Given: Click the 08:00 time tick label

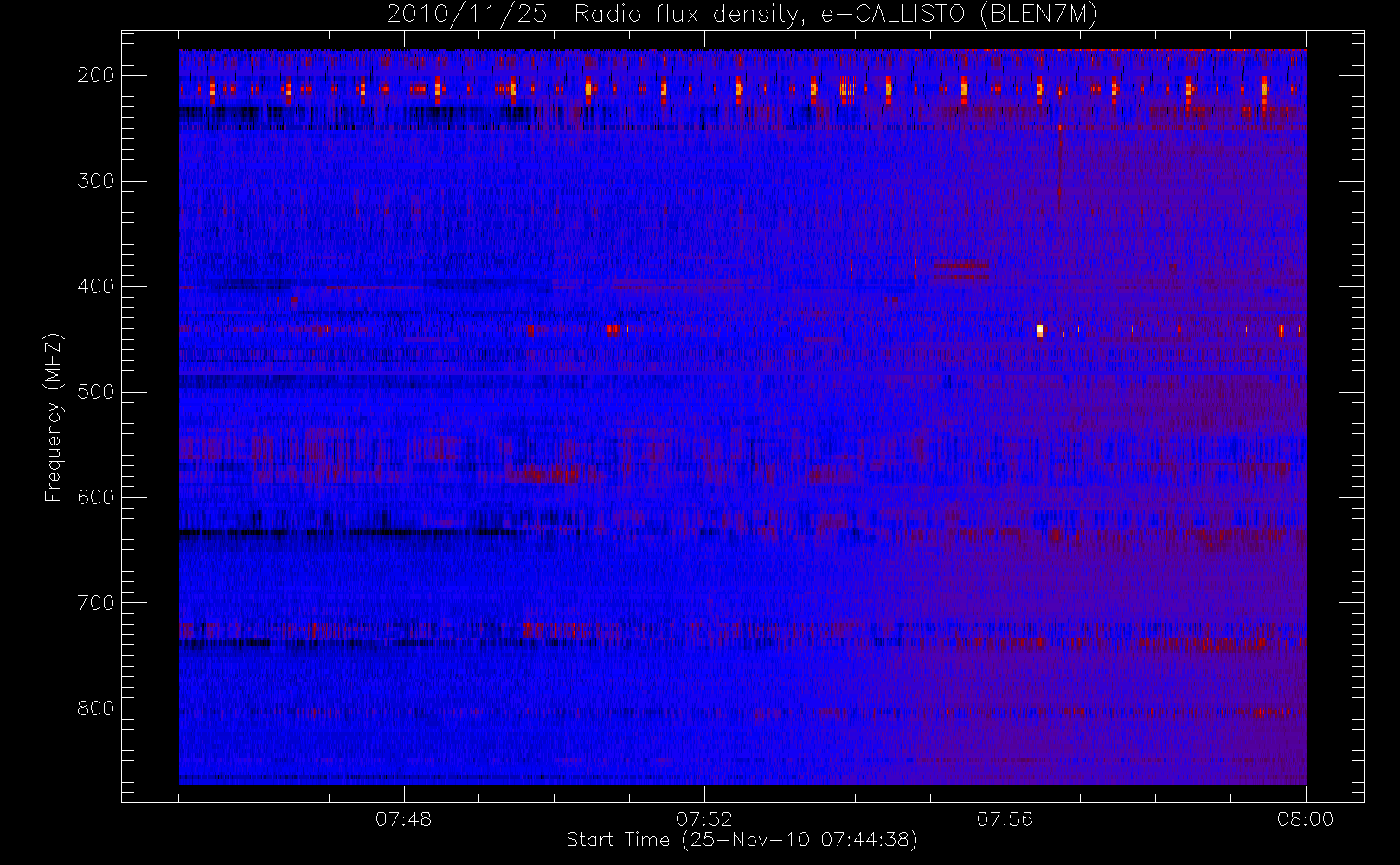Looking at the screenshot, I should (x=1305, y=819).
